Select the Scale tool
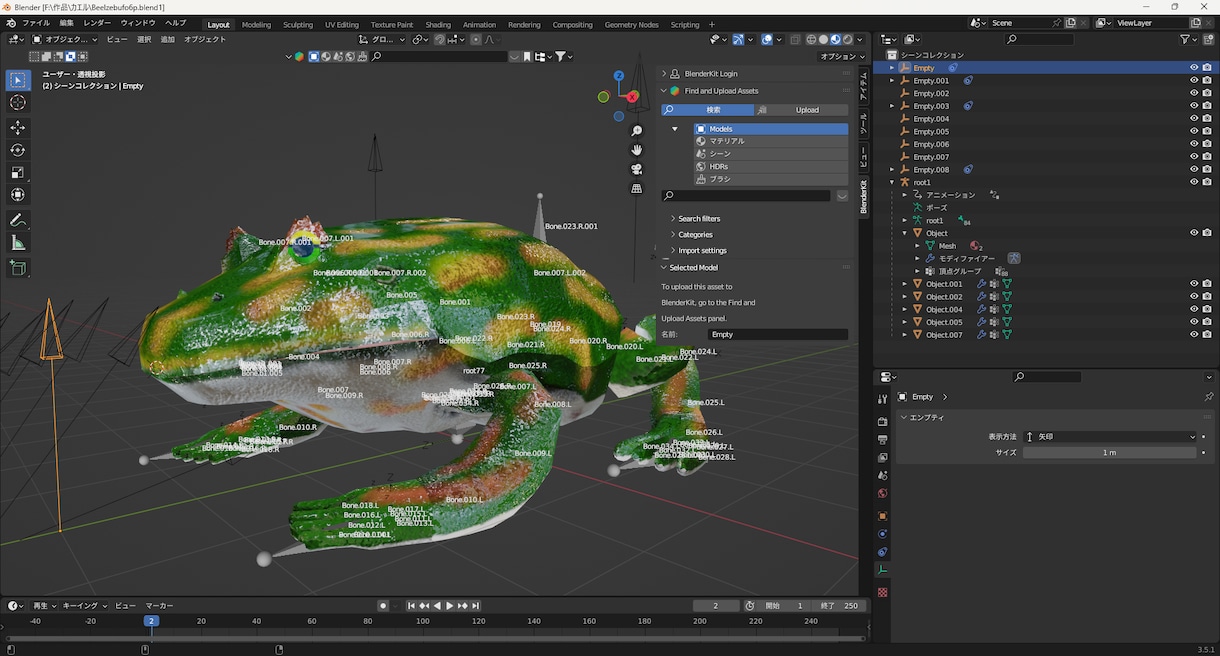1220x656 pixels. coord(18,172)
